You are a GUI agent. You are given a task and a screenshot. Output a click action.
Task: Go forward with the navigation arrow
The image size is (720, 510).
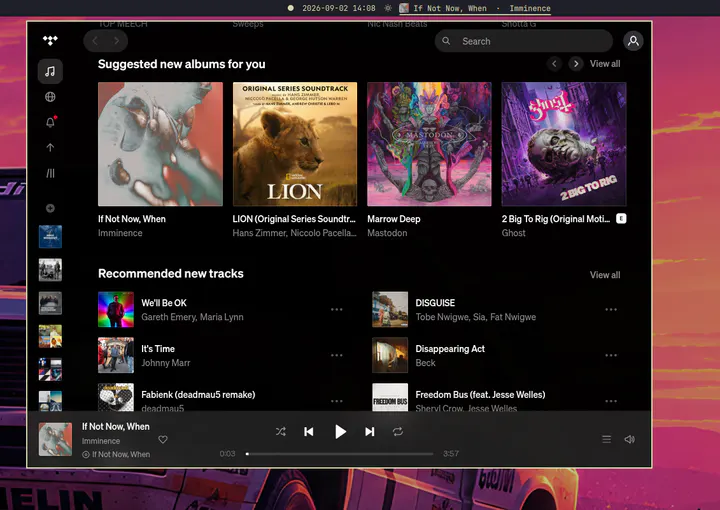coord(117,41)
